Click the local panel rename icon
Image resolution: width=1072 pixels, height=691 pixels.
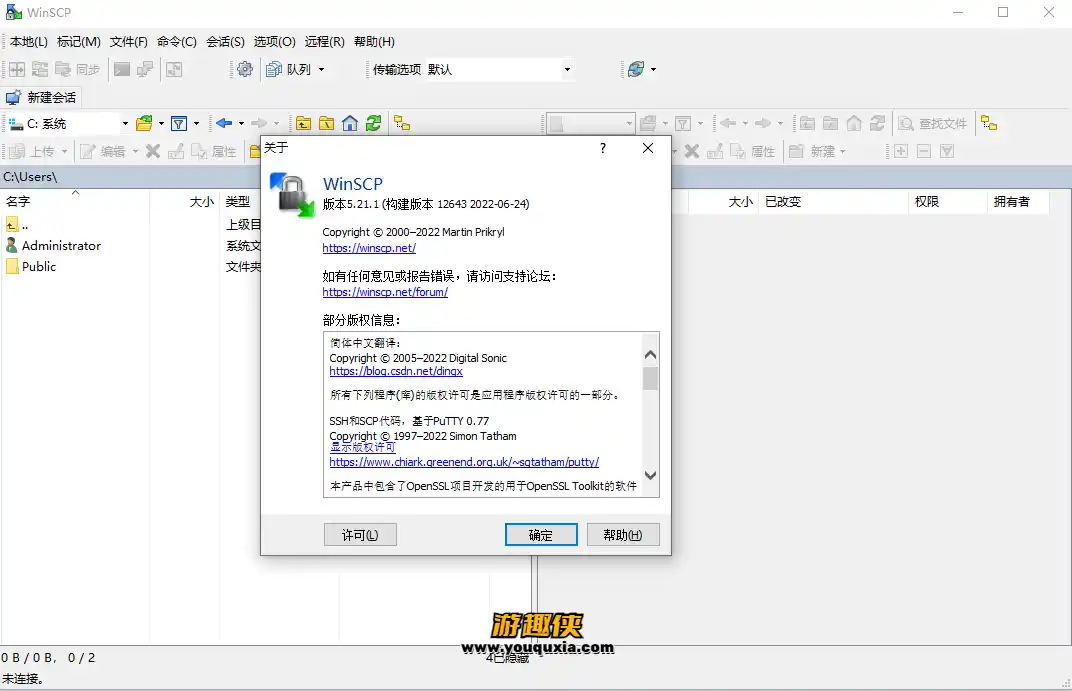176,151
